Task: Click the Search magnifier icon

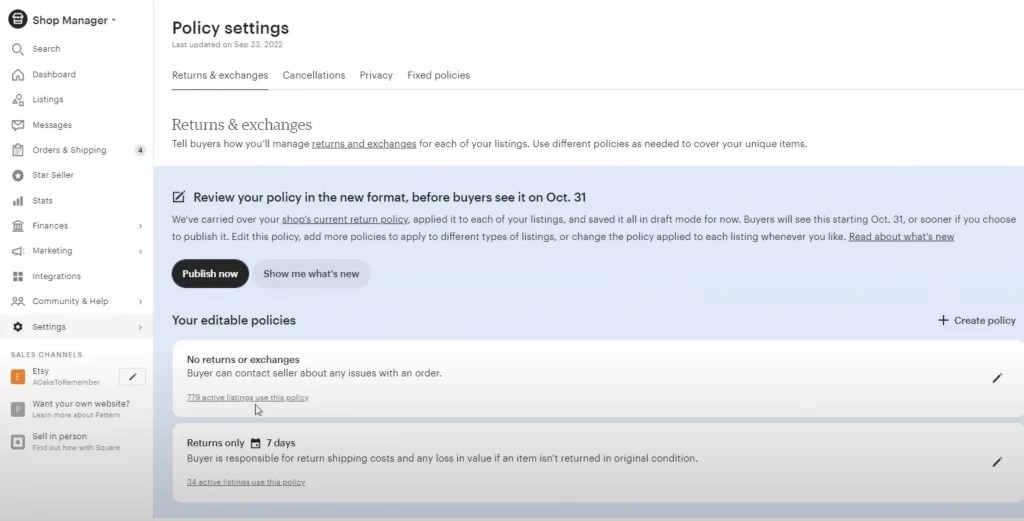Action: point(18,49)
